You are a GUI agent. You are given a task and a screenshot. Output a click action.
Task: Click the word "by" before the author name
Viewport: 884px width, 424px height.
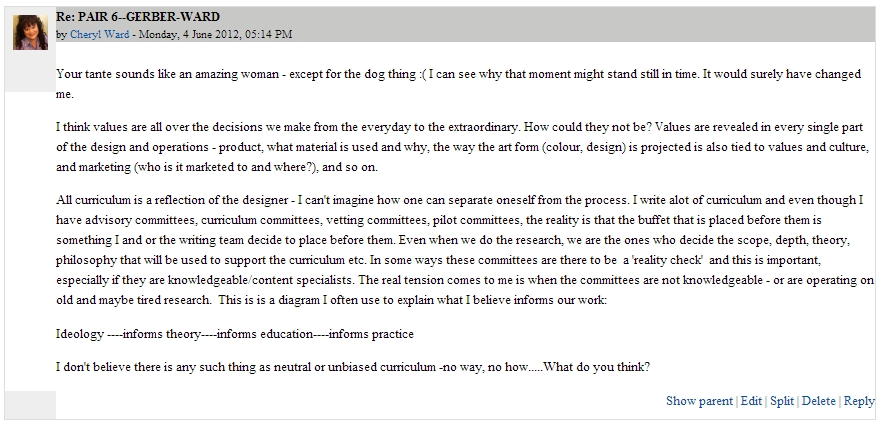pyautogui.click(x=60, y=34)
